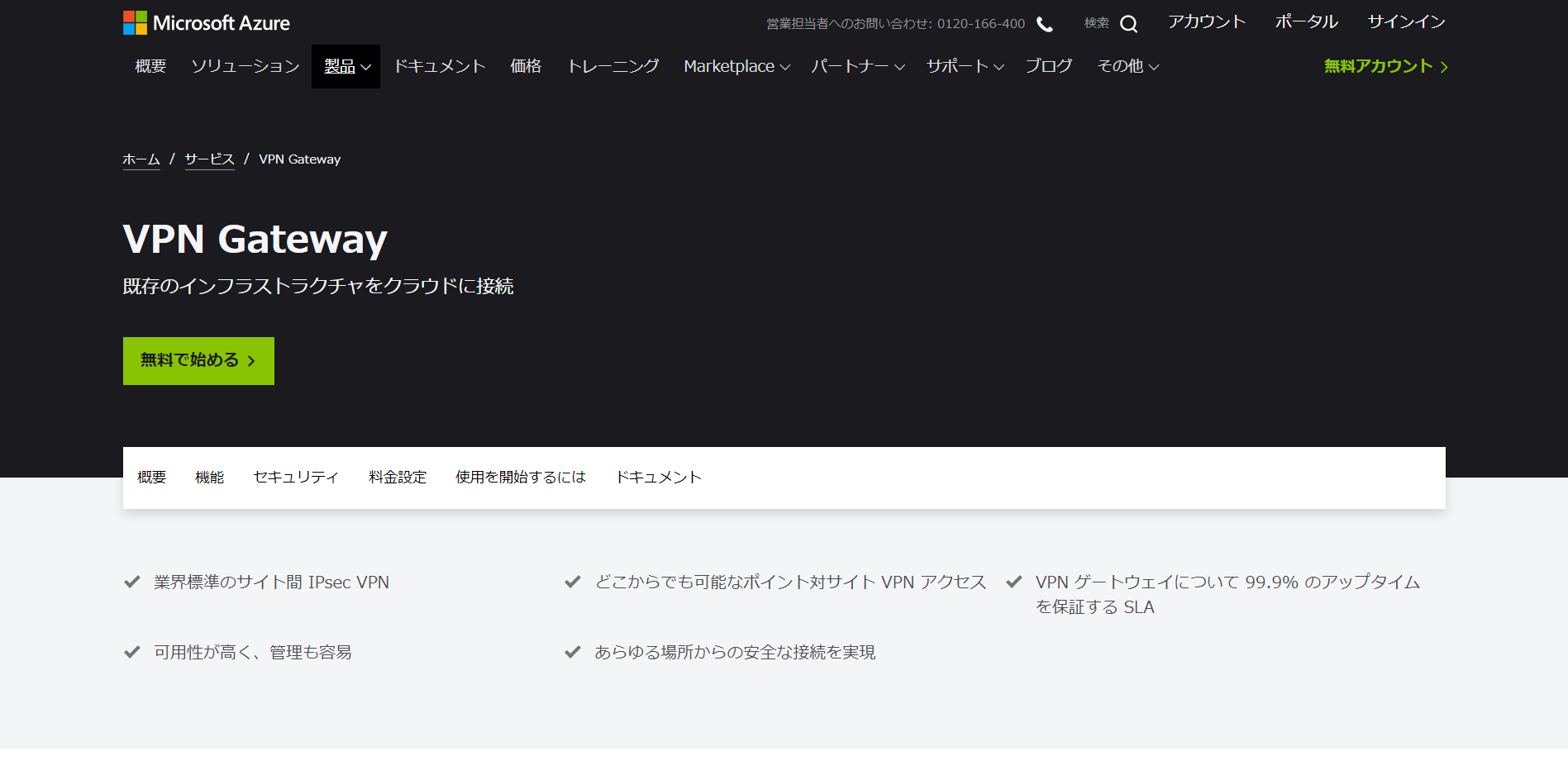The width and height of the screenshot is (1568, 775).
Task: Click the サインイン link
Action: point(1407,22)
